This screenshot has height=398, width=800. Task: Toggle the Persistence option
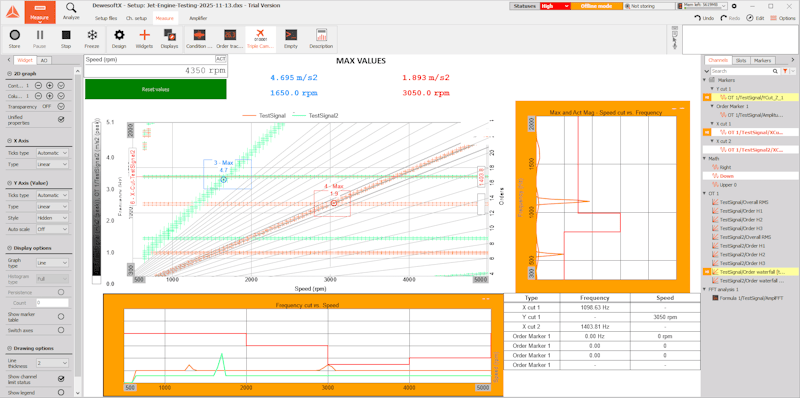(x=61, y=292)
